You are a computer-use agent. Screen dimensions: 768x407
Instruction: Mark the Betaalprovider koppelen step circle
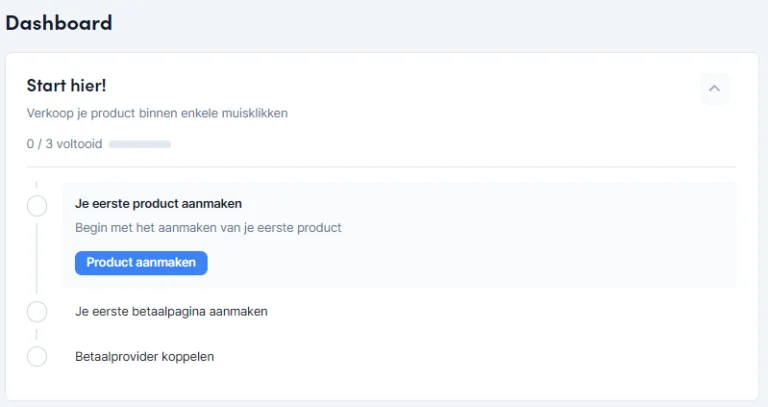(37, 356)
